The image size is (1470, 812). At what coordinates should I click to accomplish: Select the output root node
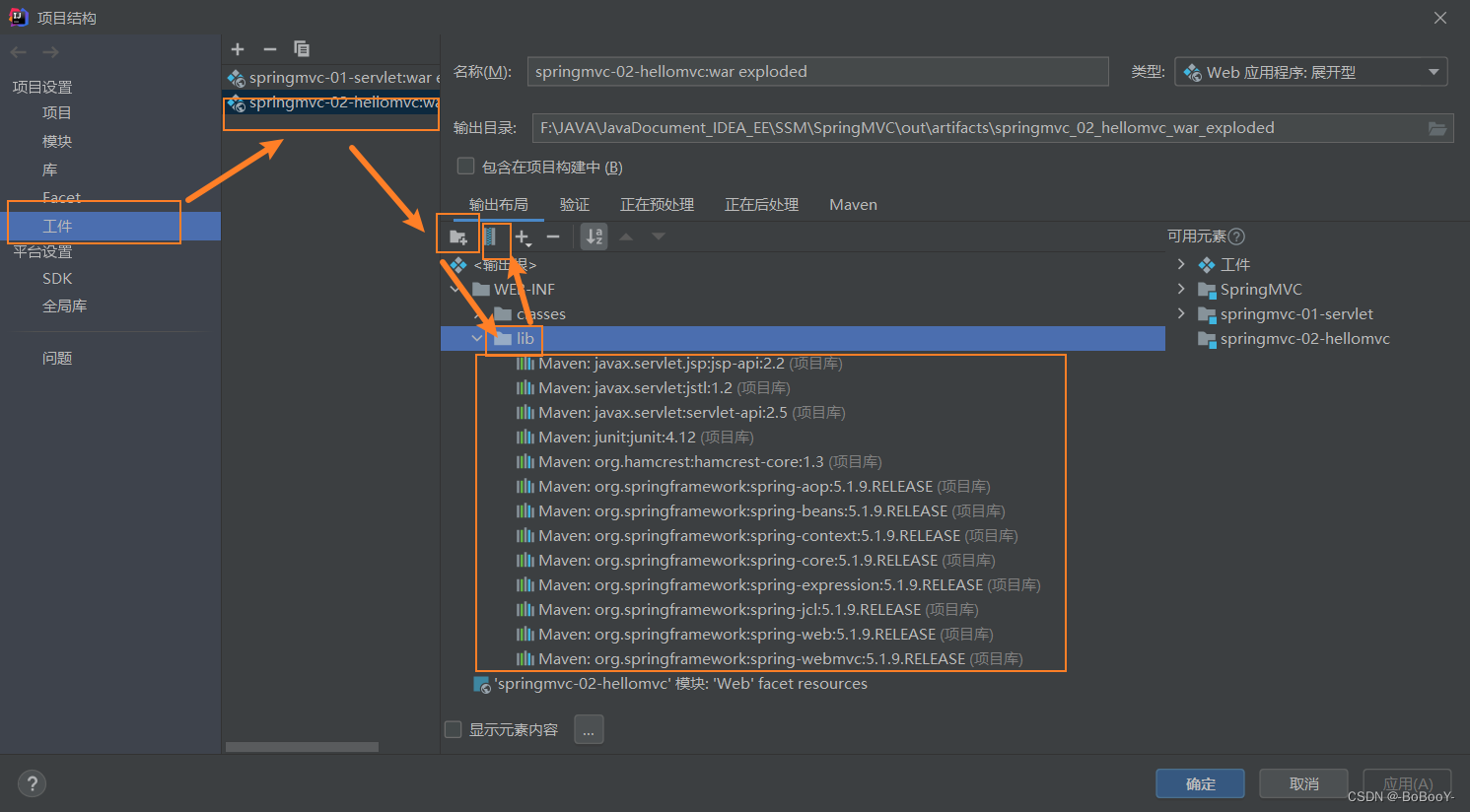tap(493, 265)
